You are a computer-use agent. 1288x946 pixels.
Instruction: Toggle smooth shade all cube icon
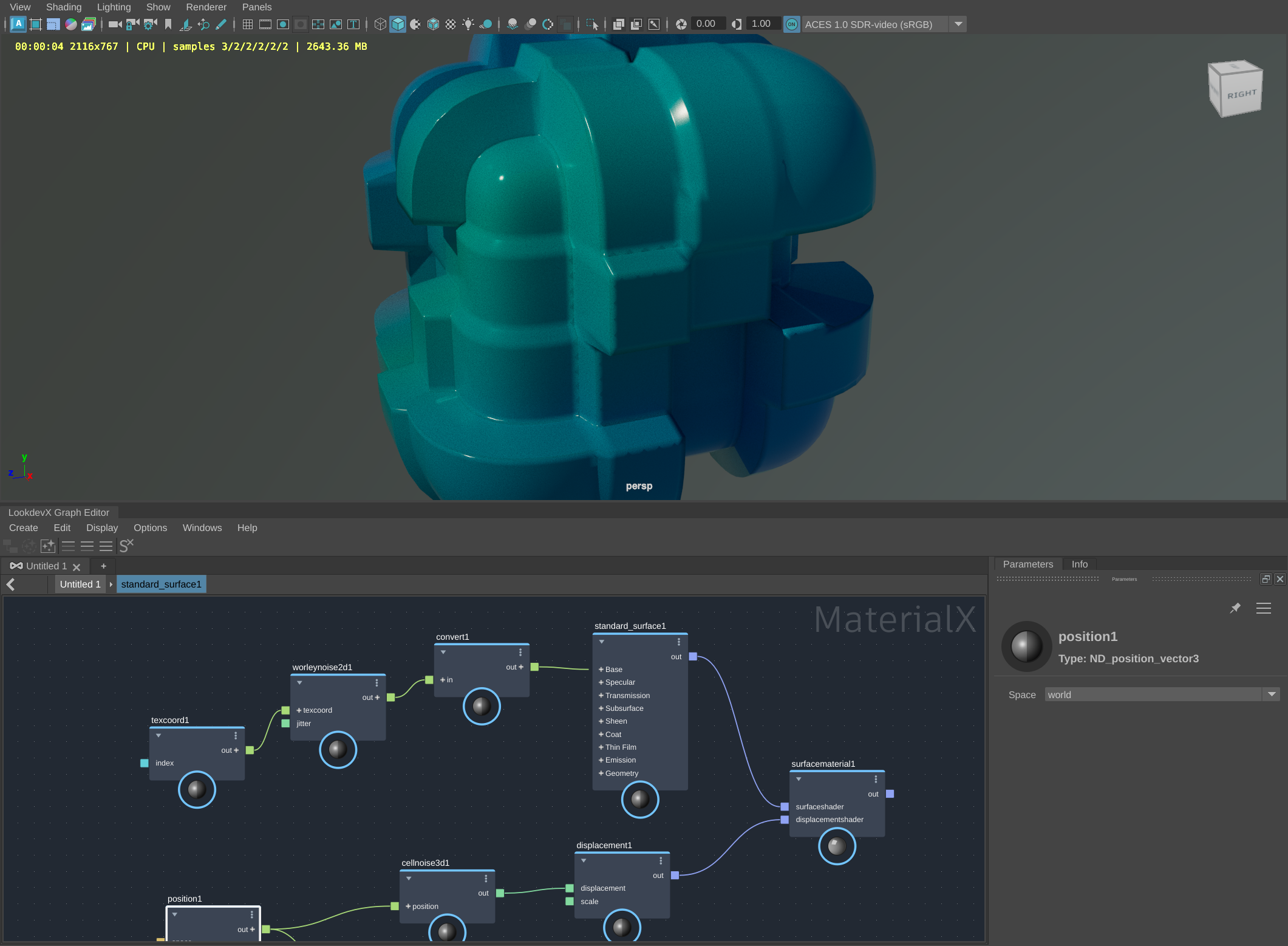(x=398, y=24)
